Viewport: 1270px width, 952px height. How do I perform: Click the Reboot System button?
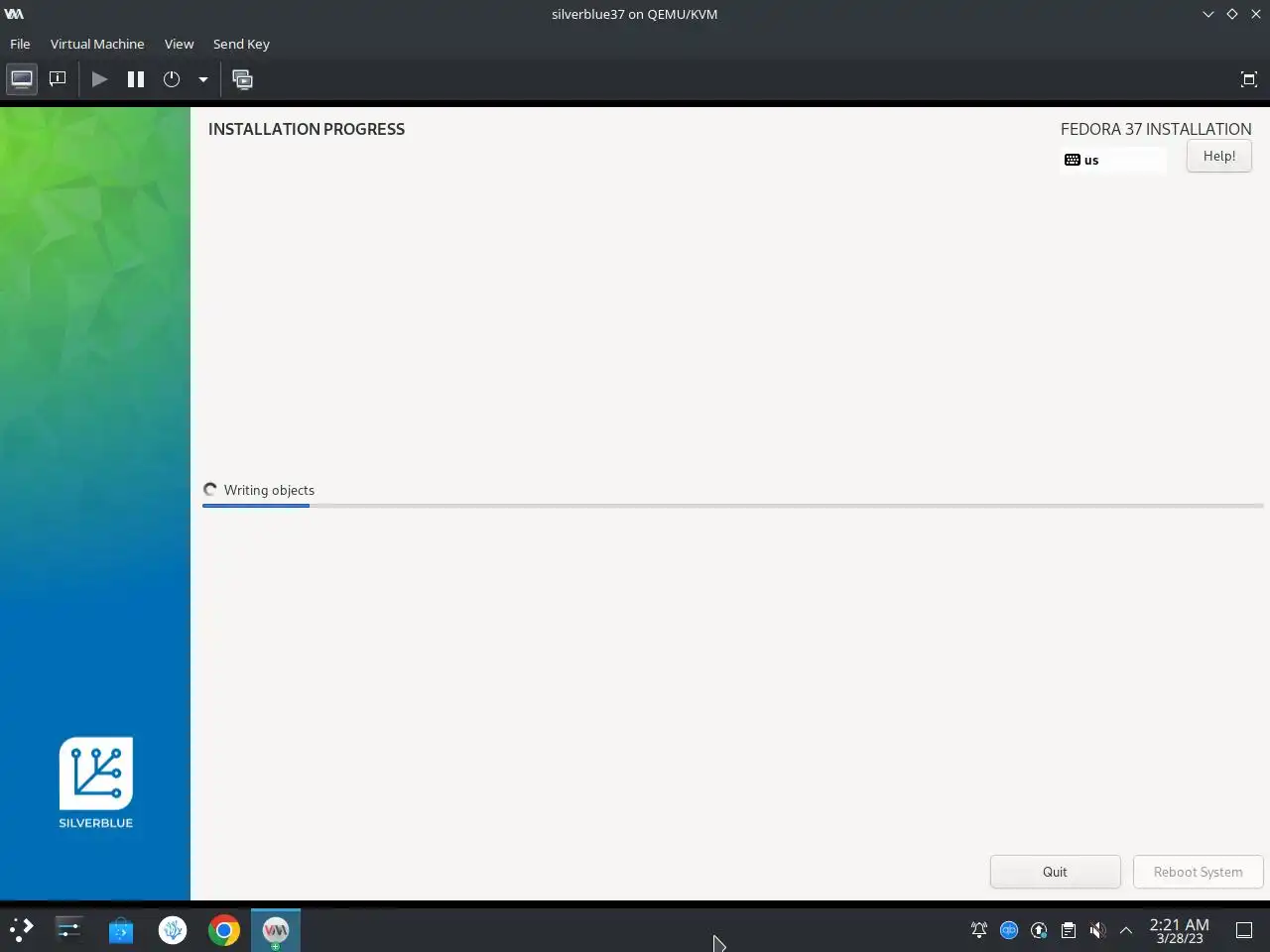click(1198, 872)
